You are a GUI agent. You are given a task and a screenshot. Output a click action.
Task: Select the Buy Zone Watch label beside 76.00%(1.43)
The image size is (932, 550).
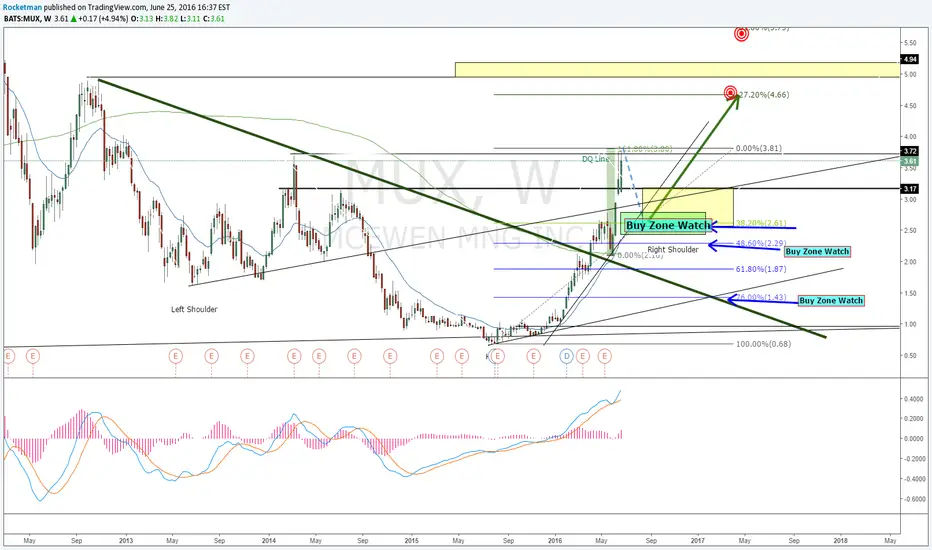point(831,301)
